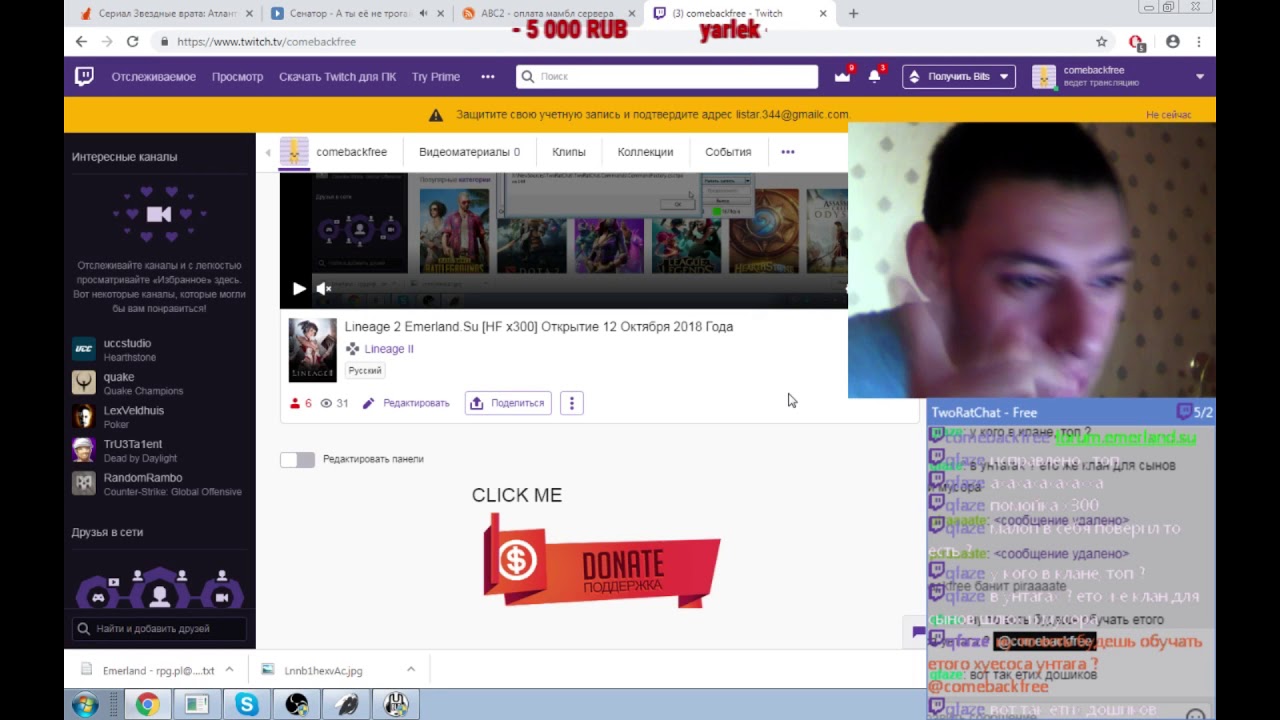Screen dimensions: 1280x720
Task: Click Скачать Twitch для ПК
Action: coord(337,76)
